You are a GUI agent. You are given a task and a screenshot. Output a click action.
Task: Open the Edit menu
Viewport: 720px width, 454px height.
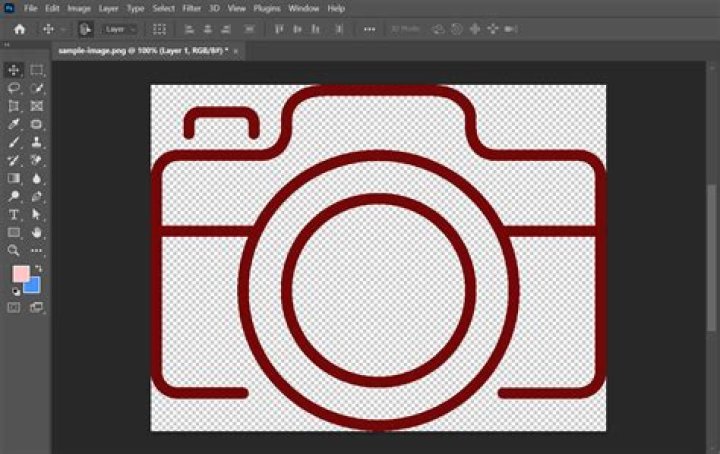(x=52, y=8)
